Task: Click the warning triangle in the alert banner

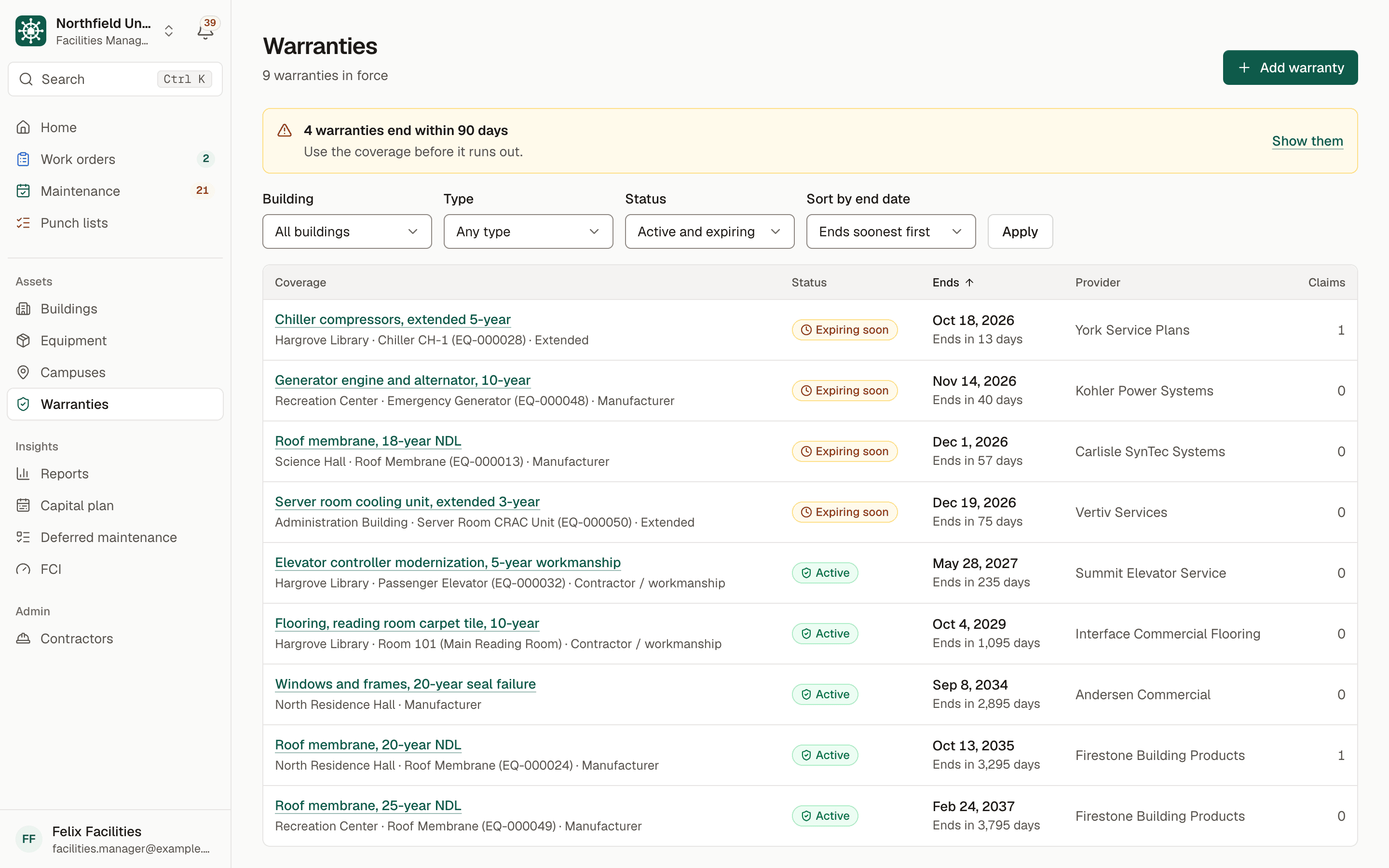Action: [x=285, y=130]
